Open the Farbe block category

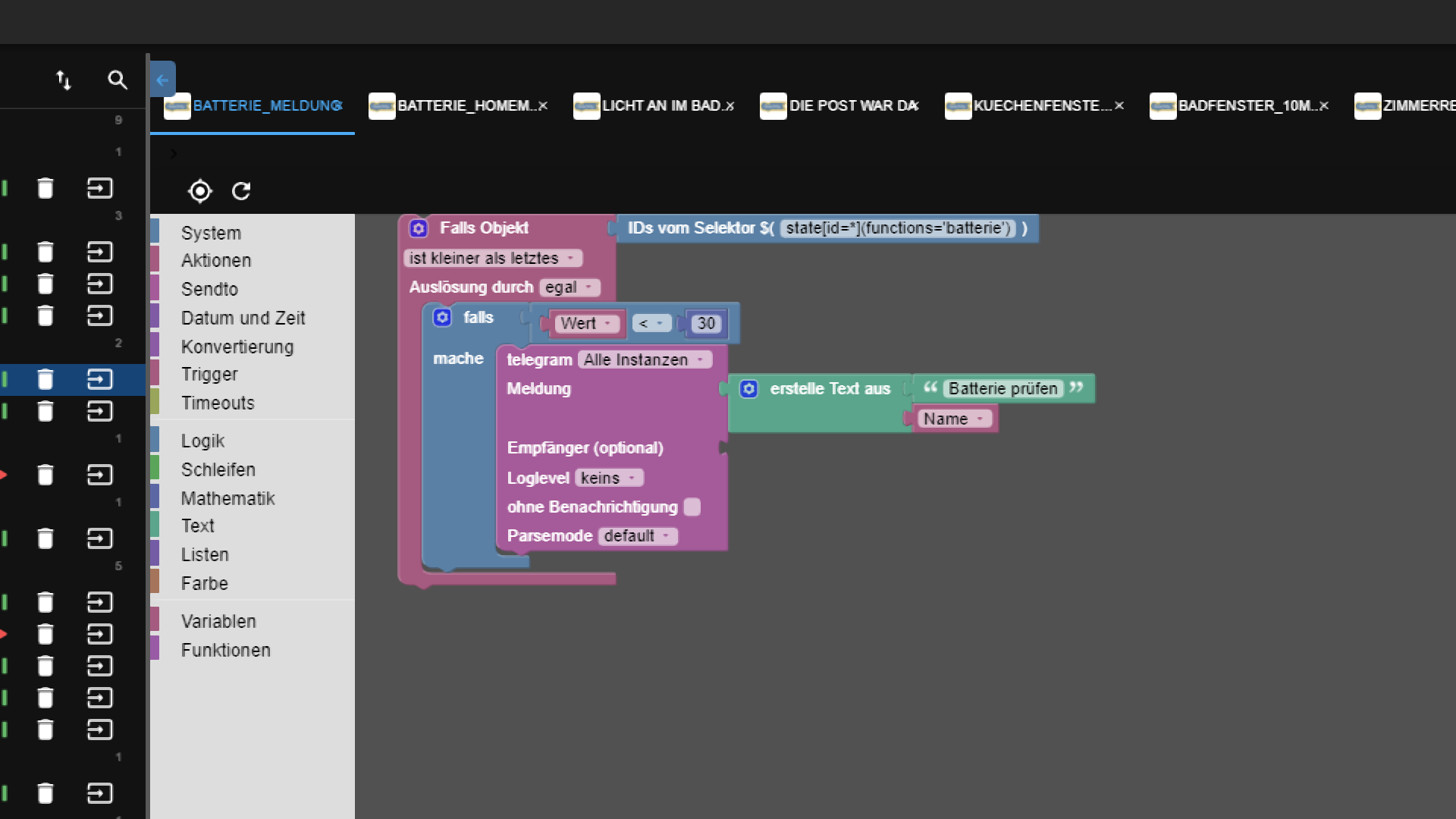click(204, 584)
